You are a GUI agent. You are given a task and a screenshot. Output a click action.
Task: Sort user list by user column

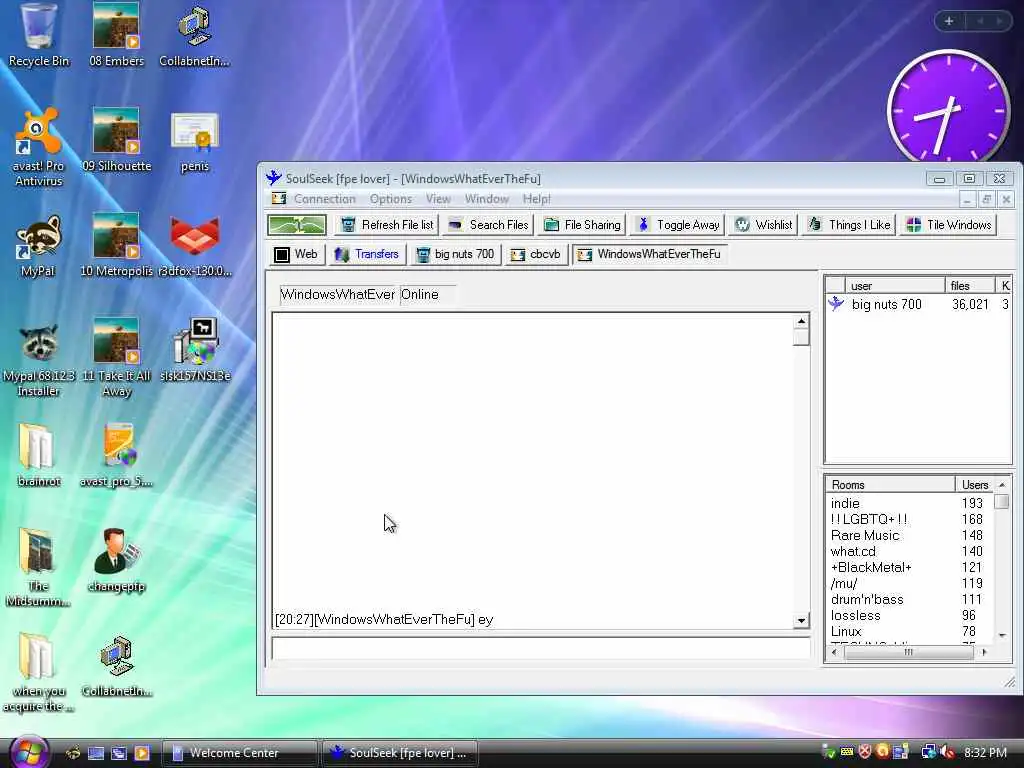pos(895,285)
